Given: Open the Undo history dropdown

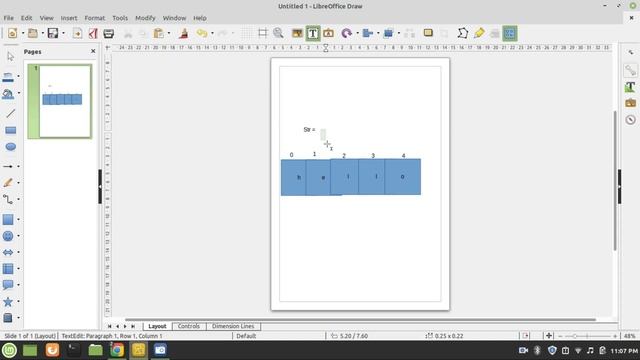Looking at the screenshot, I should (x=212, y=33).
